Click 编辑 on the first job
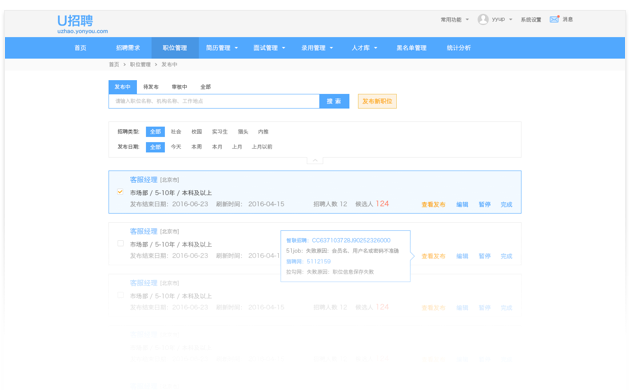630x390 pixels. tap(462, 204)
